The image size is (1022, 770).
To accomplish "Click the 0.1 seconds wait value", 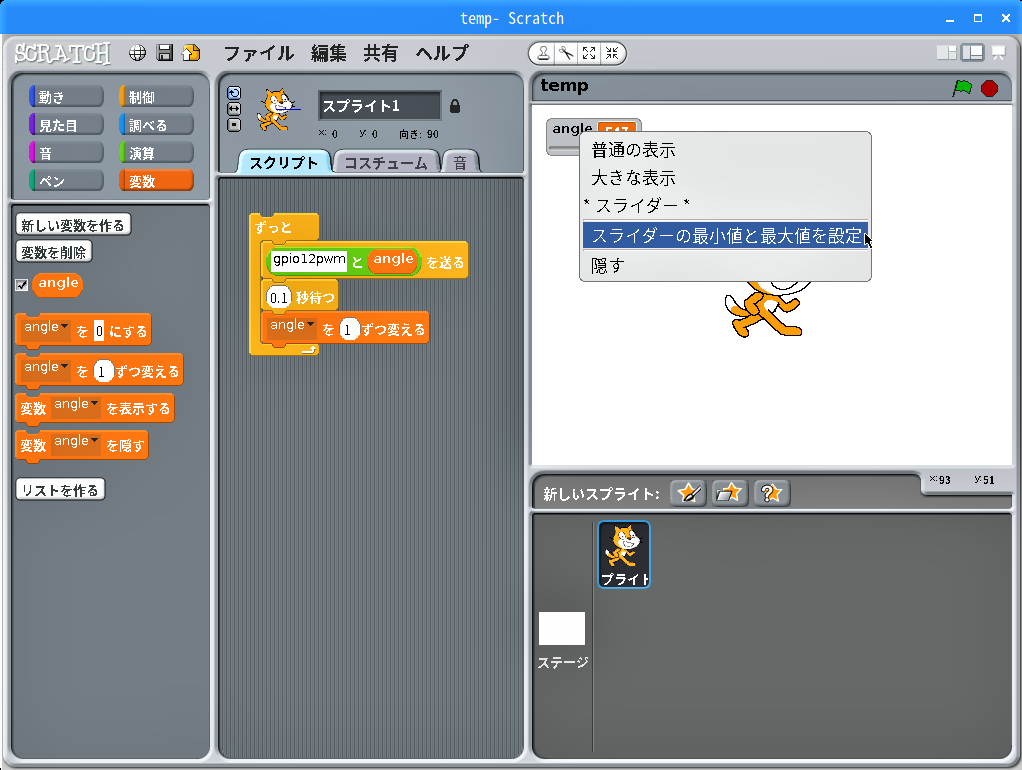I will click(278, 297).
